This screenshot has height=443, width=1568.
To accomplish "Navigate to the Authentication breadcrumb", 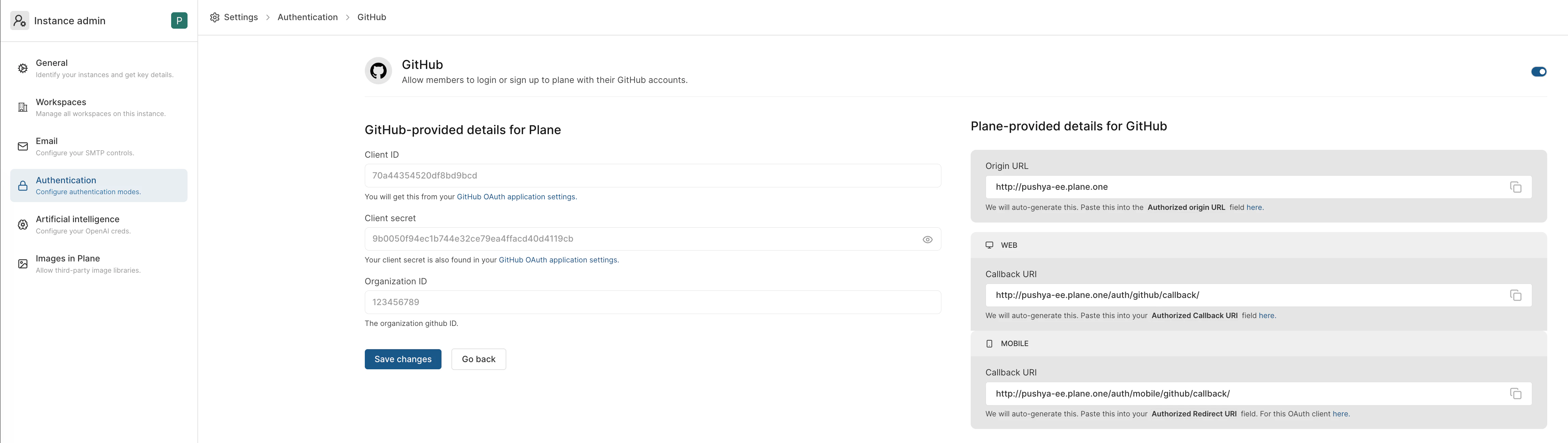I will pyautogui.click(x=308, y=17).
